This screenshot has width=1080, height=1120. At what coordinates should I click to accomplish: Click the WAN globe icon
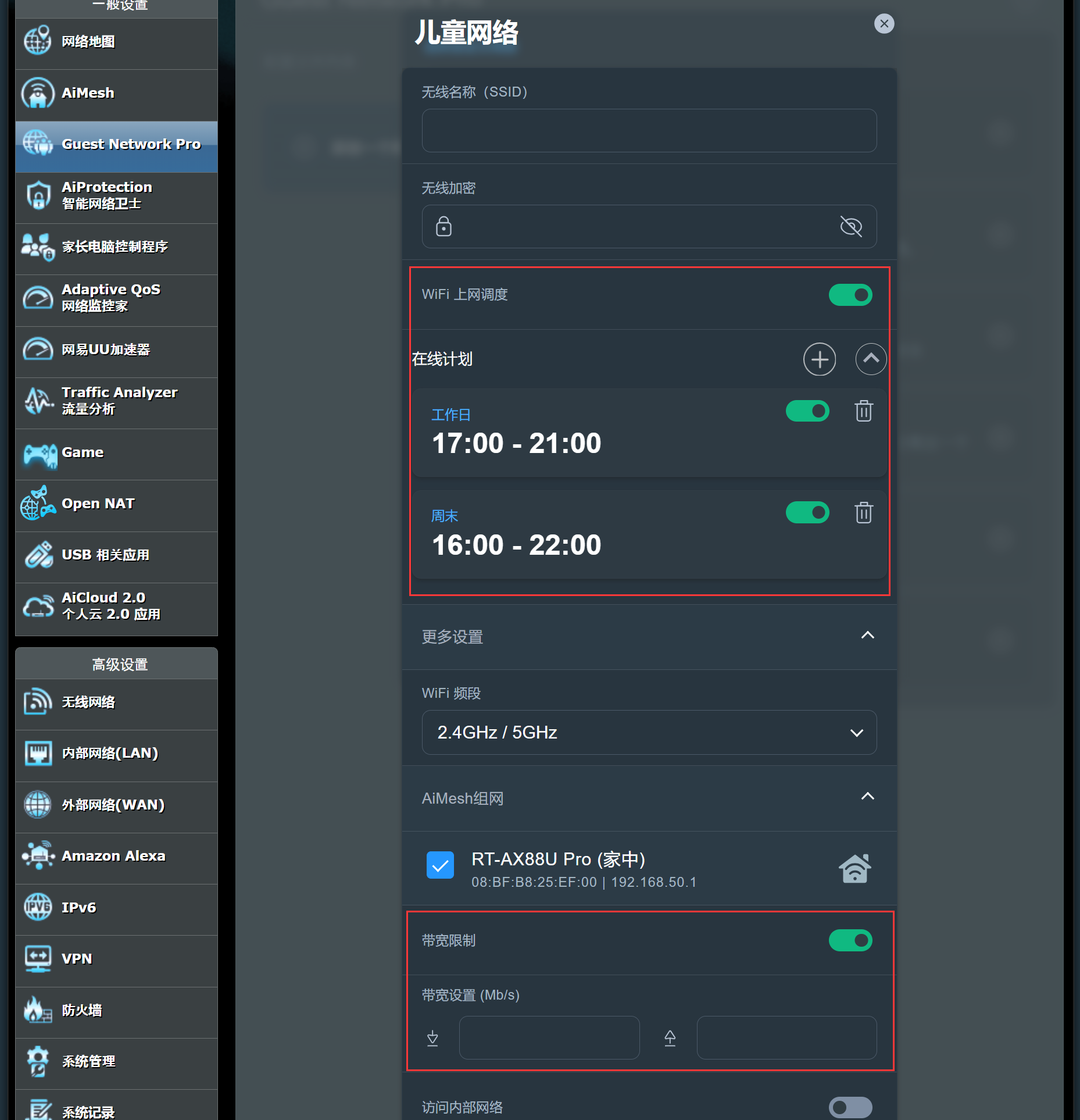coord(38,804)
